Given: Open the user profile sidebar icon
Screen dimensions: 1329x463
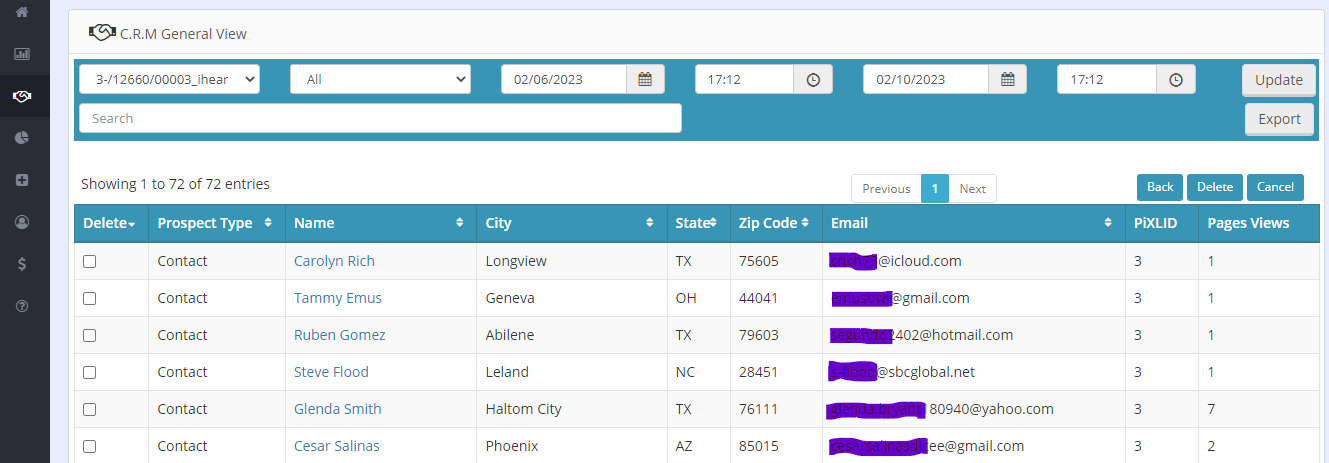Looking at the screenshot, I should pyautogui.click(x=21, y=222).
